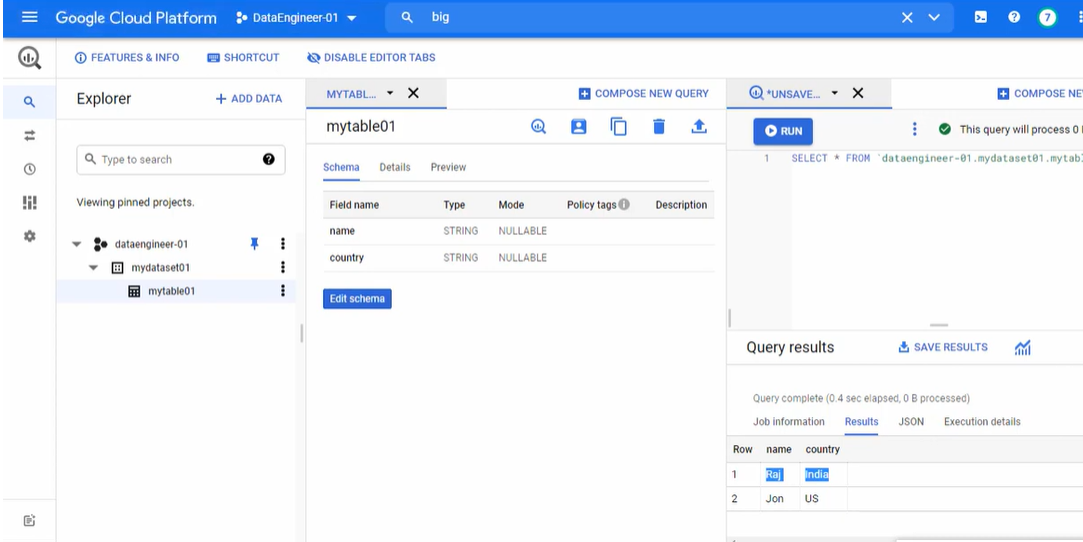
Task: Run the query with the RUN button
Action: click(783, 131)
